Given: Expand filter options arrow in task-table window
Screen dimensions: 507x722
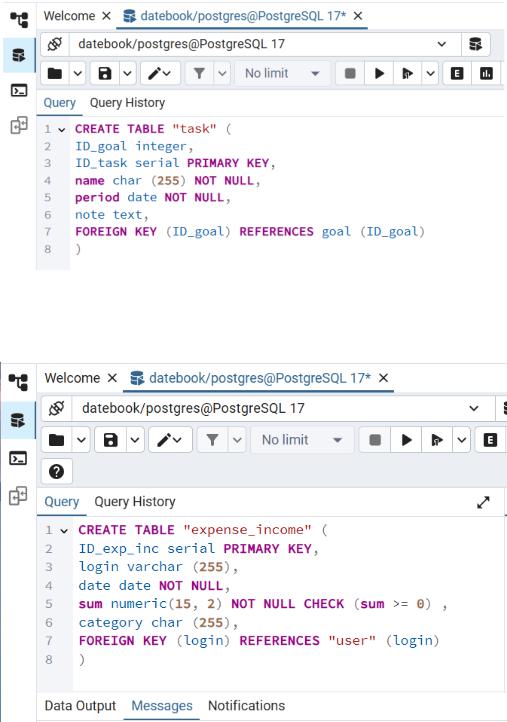Looking at the screenshot, I should tap(222, 73).
